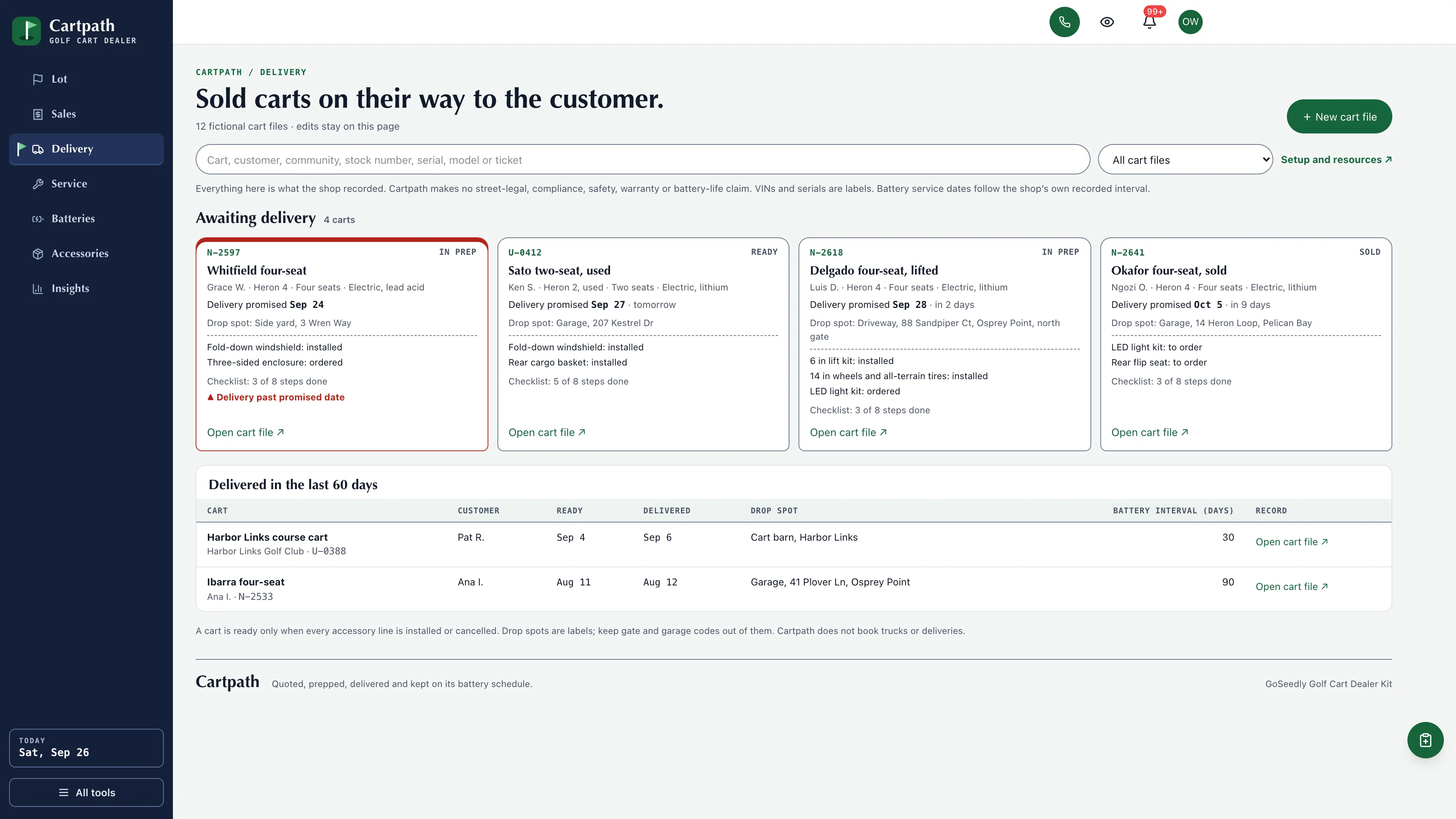Open Setup and resources link
The image size is (1456, 819).
[1336, 160]
